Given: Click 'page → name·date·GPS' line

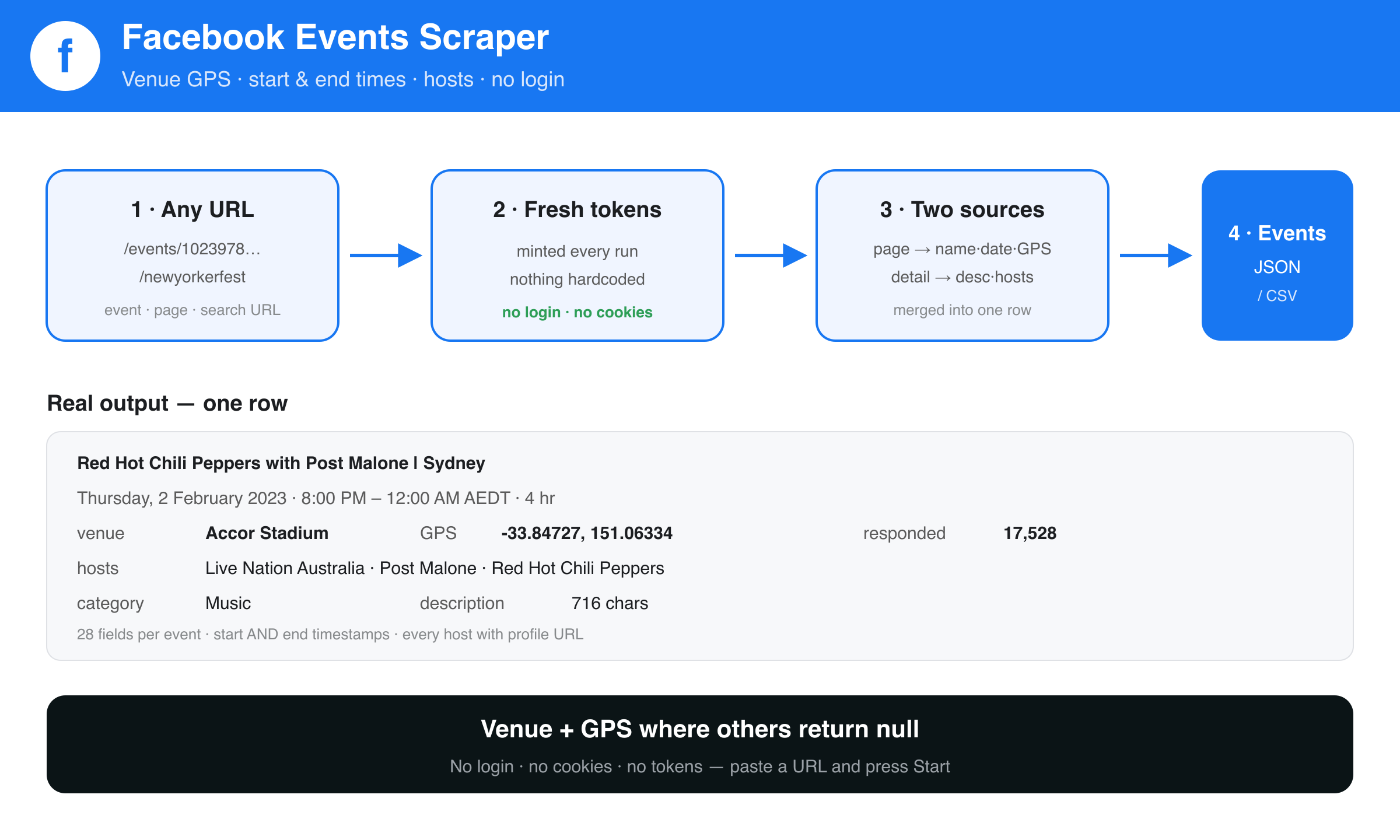Looking at the screenshot, I should pos(963,249).
